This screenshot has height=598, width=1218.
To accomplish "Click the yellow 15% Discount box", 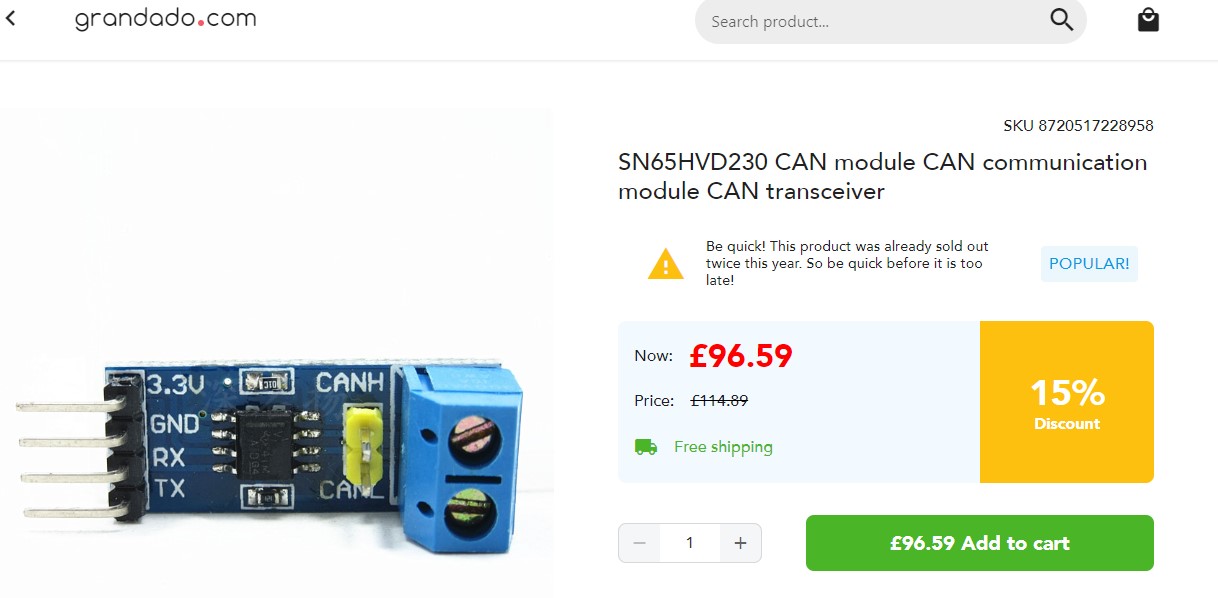I will click(1066, 402).
